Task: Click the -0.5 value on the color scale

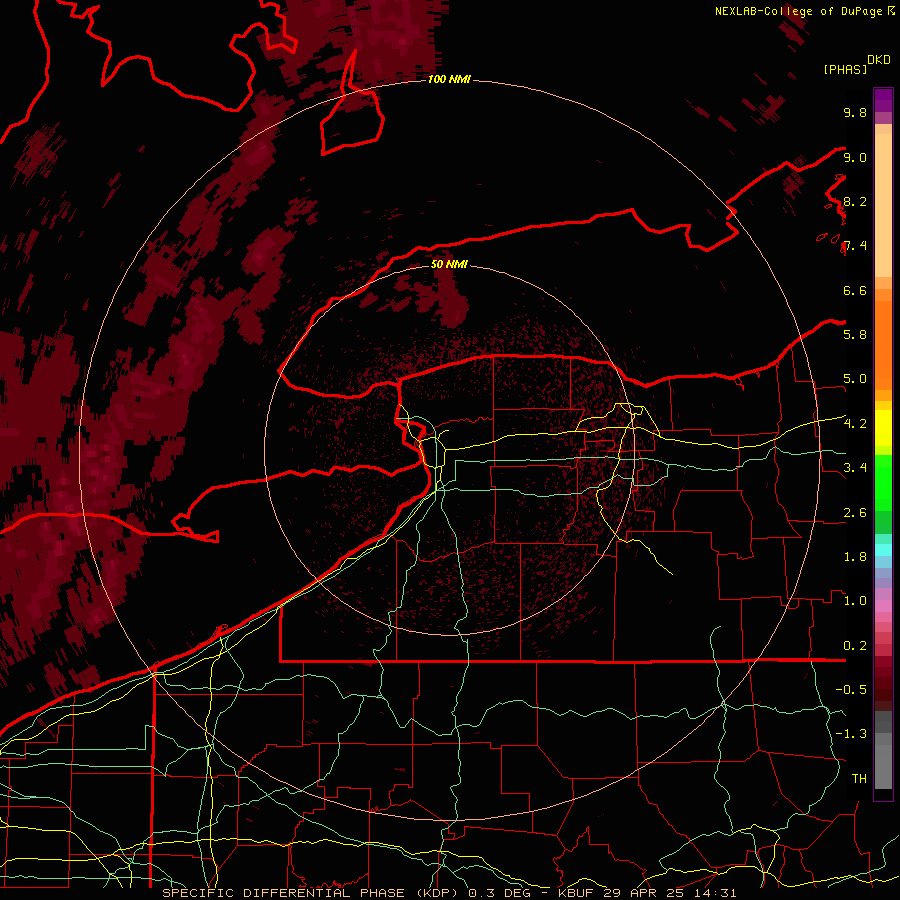Action: pyautogui.click(x=851, y=689)
